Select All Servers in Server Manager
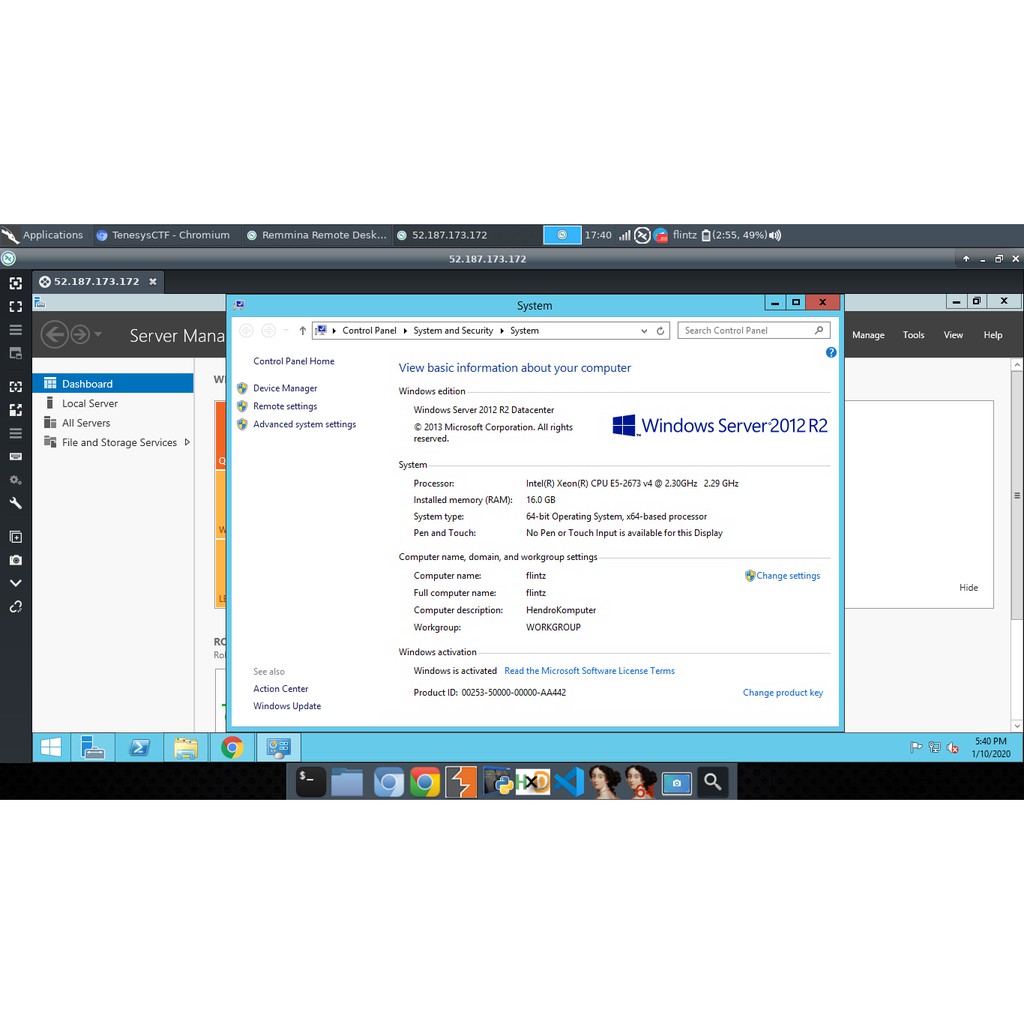The width and height of the screenshot is (1024, 1024). (86, 423)
